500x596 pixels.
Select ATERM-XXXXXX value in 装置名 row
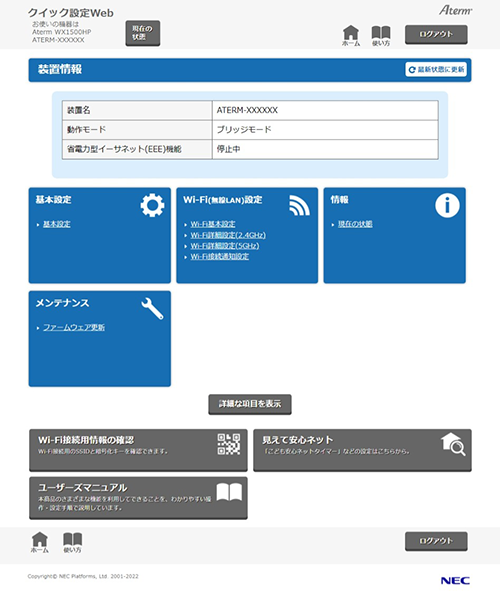pyautogui.click(x=247, y=110)
